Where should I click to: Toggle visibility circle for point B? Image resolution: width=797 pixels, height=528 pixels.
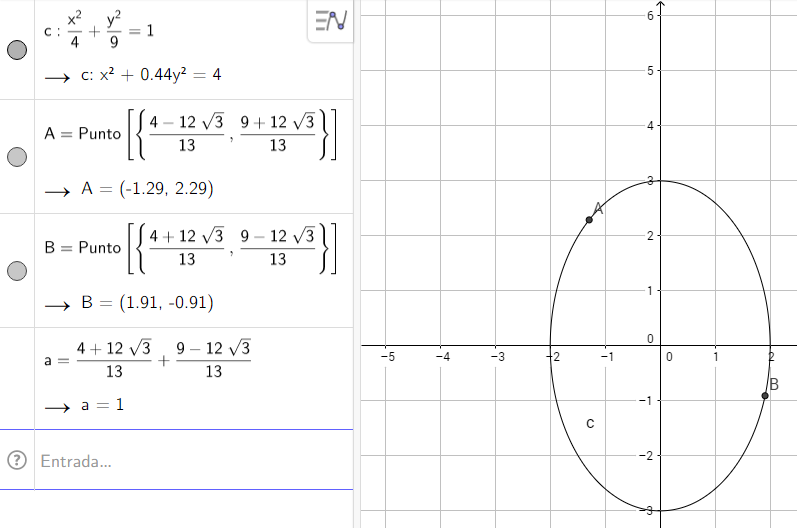[17, 271]
